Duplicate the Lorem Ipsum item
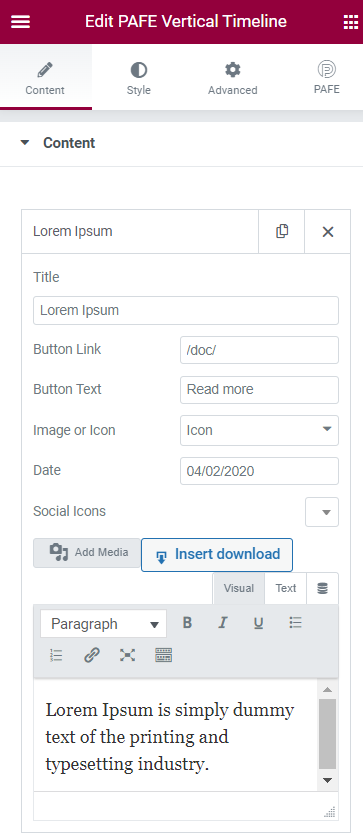Screen dimensions: 363x838 282,231
